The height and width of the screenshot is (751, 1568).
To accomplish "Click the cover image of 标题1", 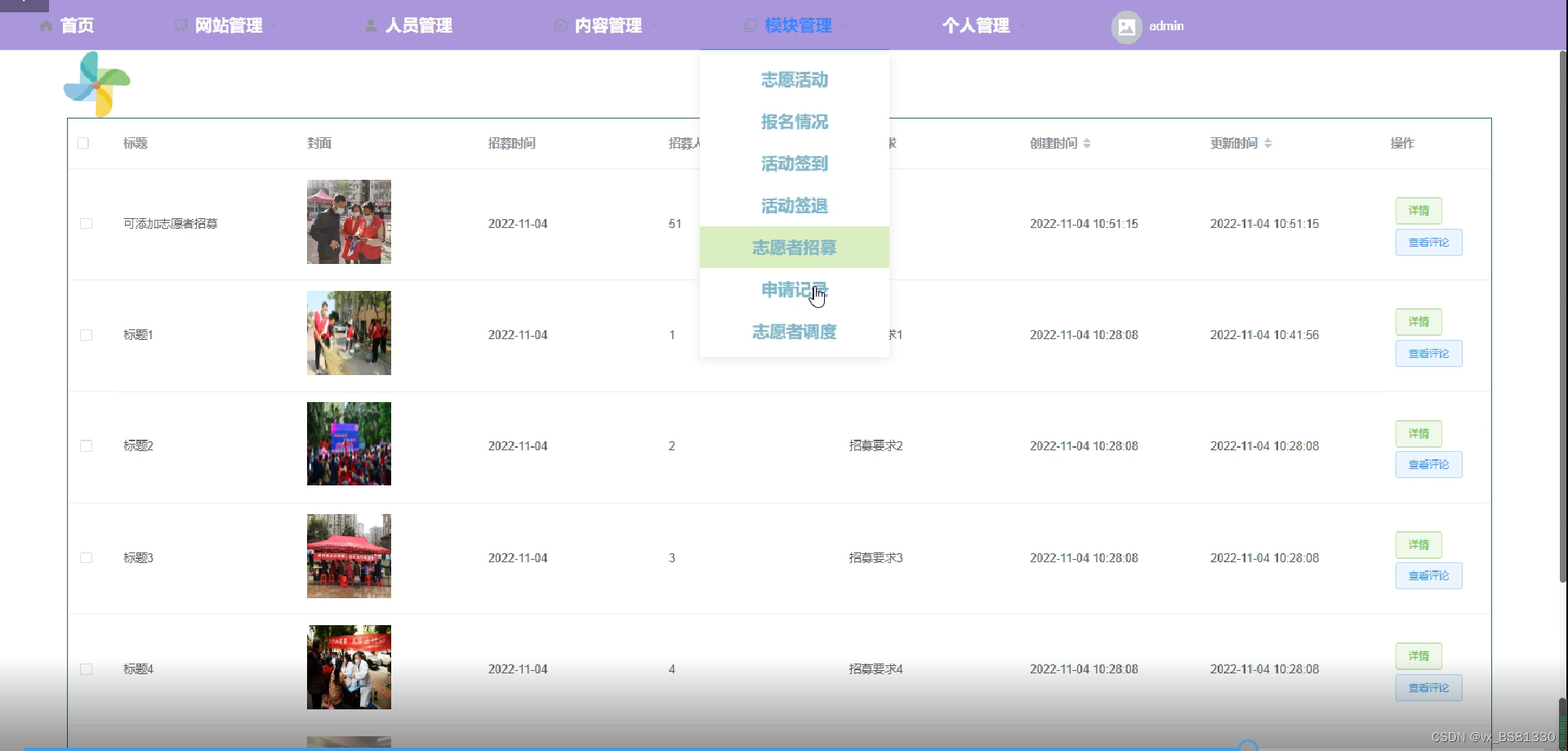I will click(x=349, y=333).
